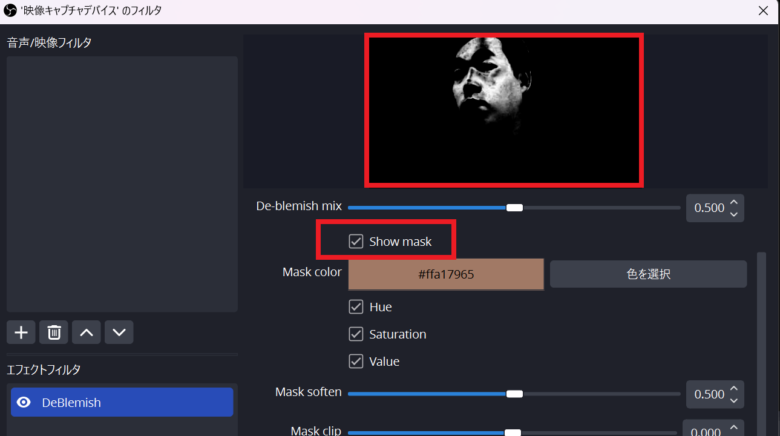This screenshot has height=436, width=780.
Task: Click the 色を選択 color picker button
Action: click(648, 273)
